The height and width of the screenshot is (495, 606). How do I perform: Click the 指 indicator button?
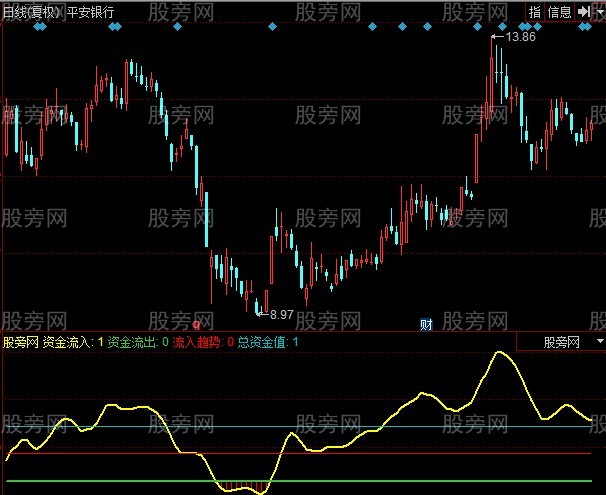[535, 12]
